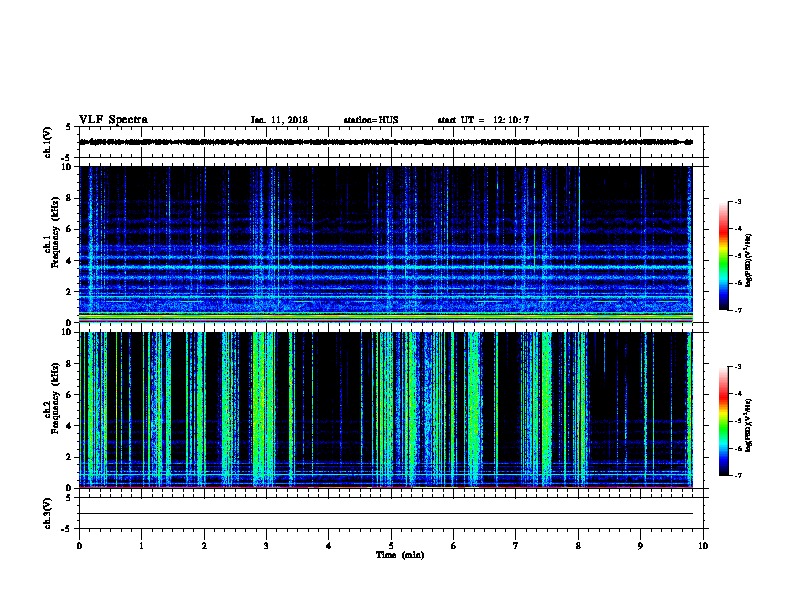Click the "ch.1(V)" waveform axis label
792x612 pixels.
47,142
